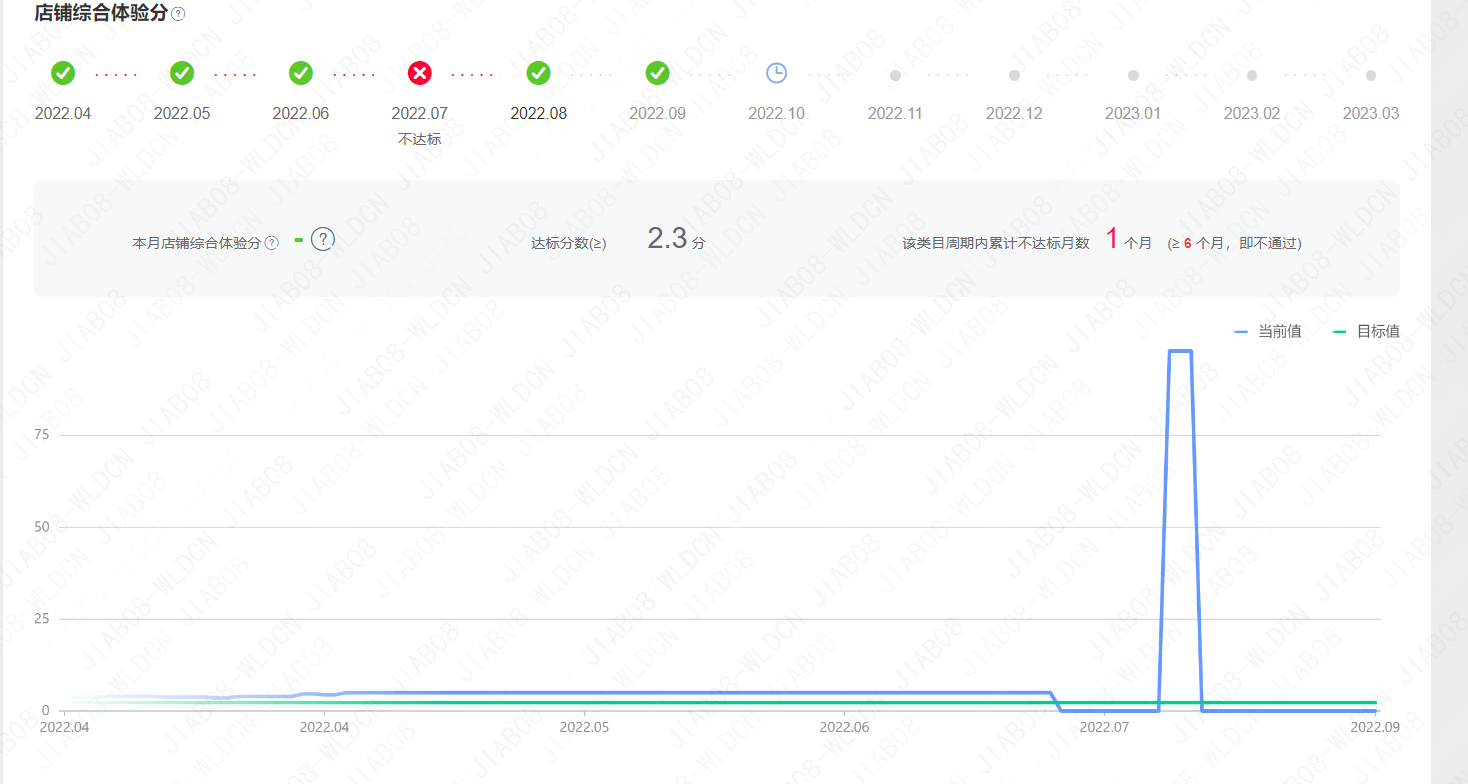Click the (≥ 6 个月，即不通过) note
This screenshot has width=1468, height=784.
click(1234, 243)
